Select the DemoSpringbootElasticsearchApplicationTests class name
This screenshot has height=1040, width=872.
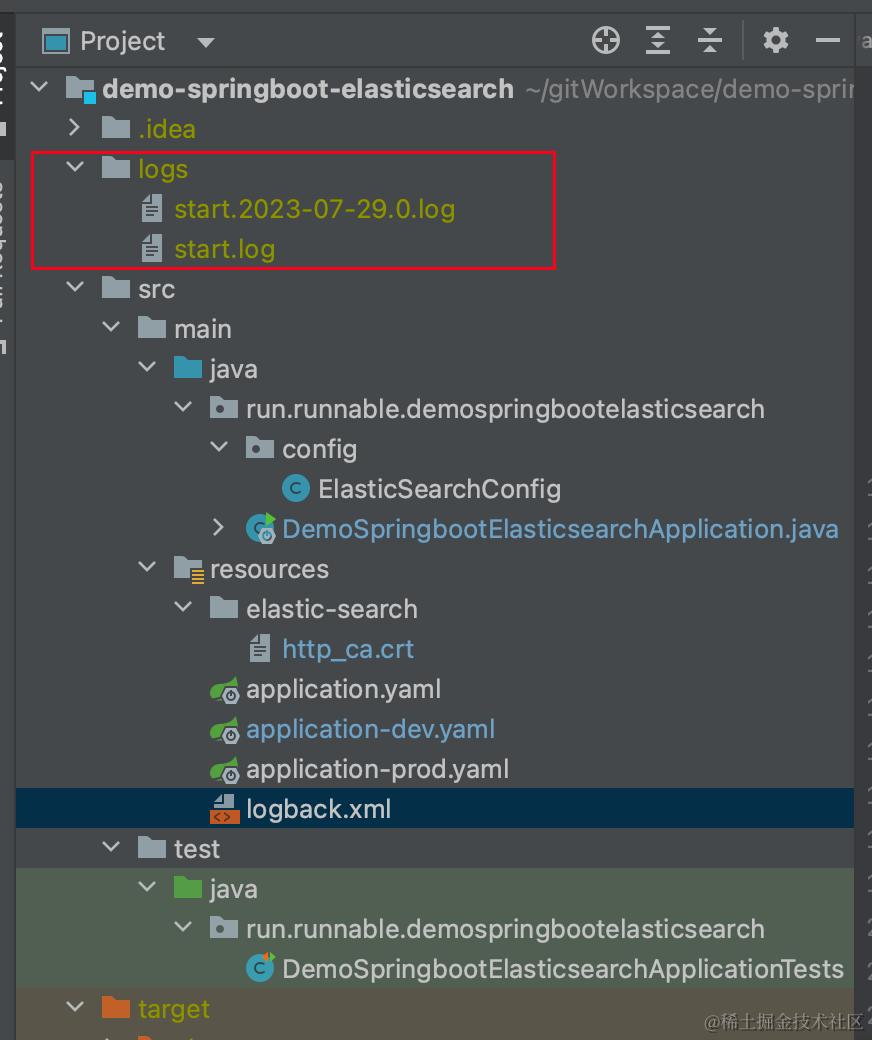[x=563, y=969]
